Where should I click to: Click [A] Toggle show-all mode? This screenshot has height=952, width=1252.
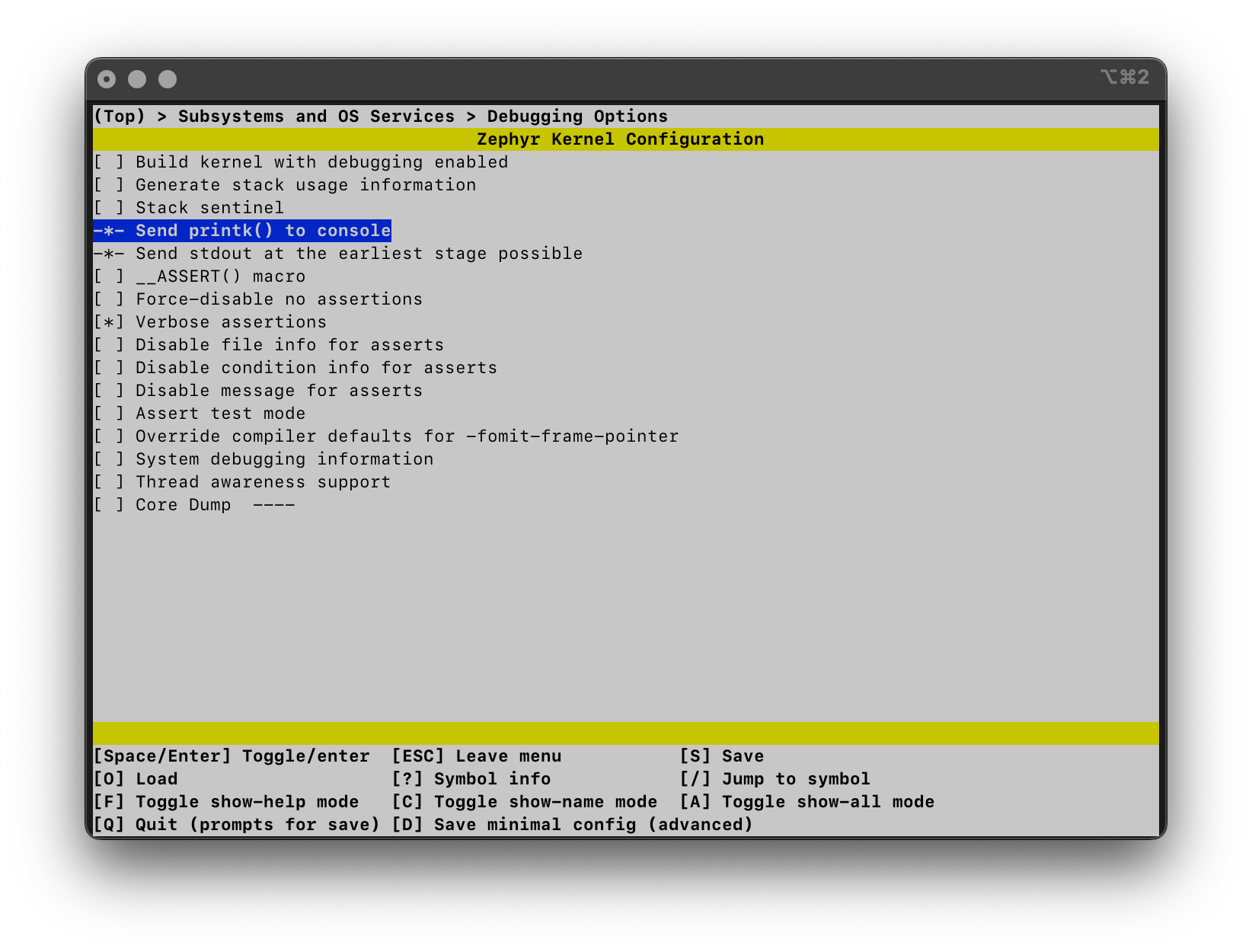click(x=806, y=802)
